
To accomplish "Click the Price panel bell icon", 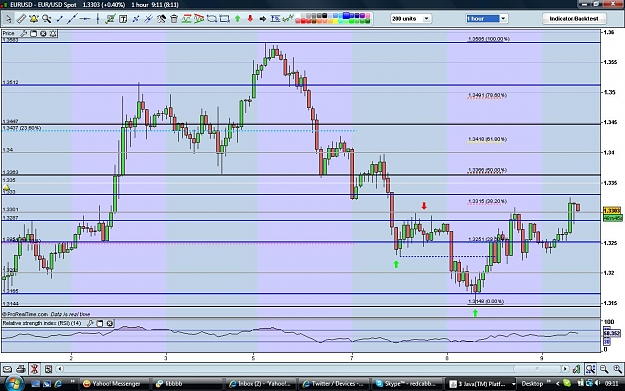I will point(53,34).
